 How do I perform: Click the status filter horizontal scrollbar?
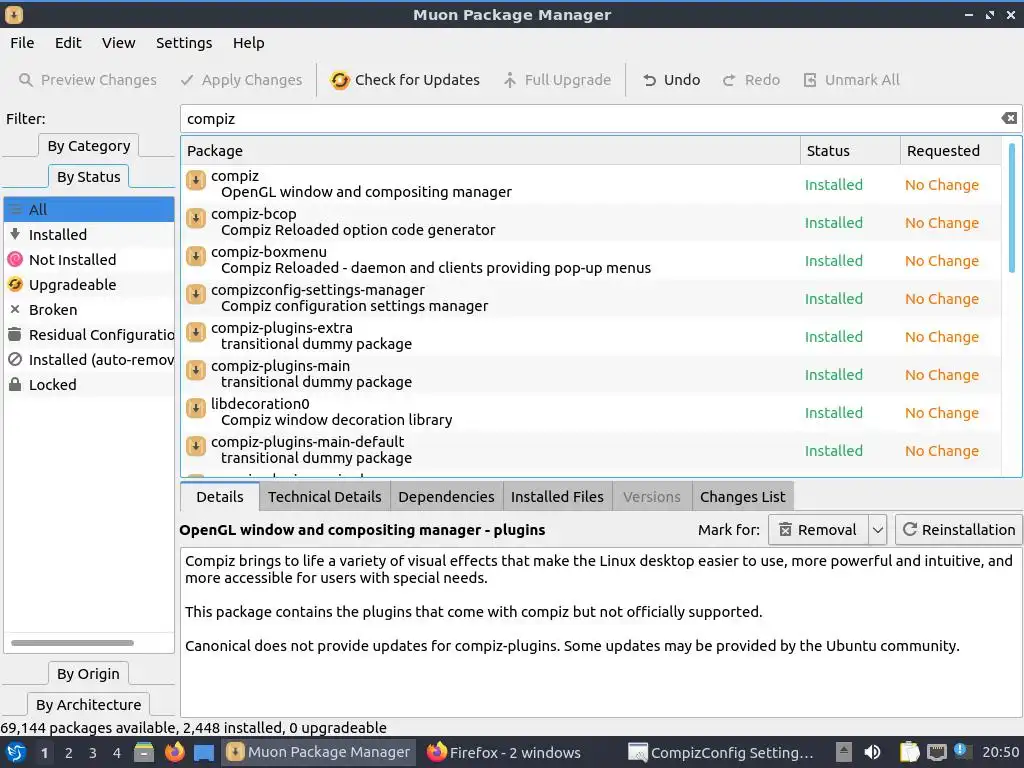pos(72,643)
